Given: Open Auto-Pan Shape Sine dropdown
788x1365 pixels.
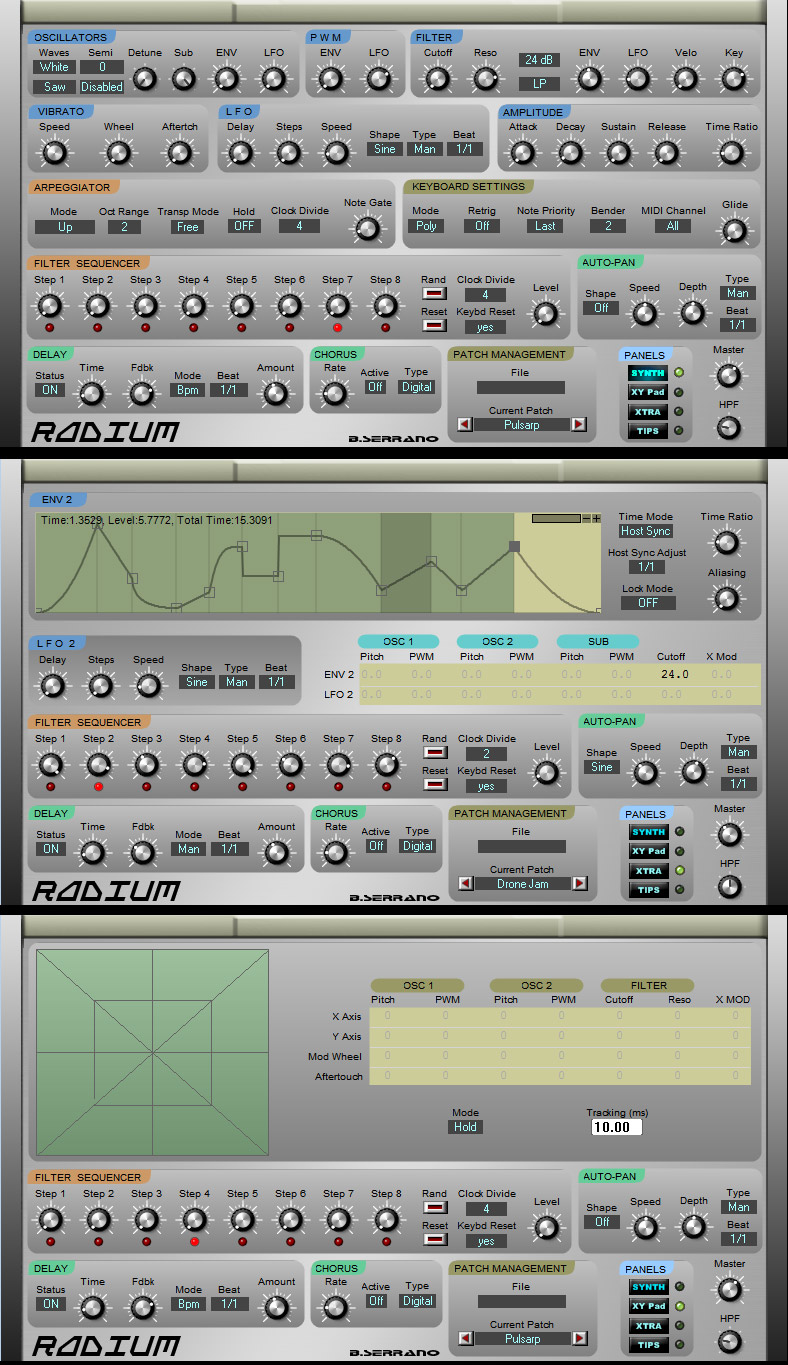Looking at the screenshot, I should tap(601, 767).
